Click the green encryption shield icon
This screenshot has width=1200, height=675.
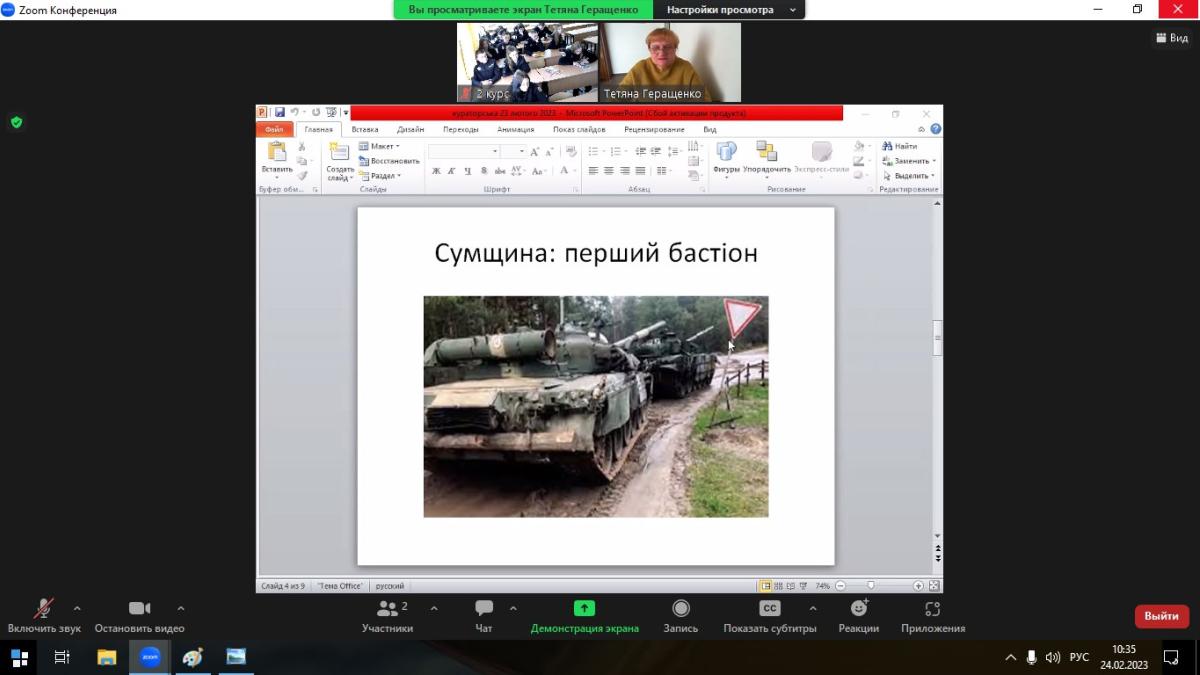click(16, 122)
